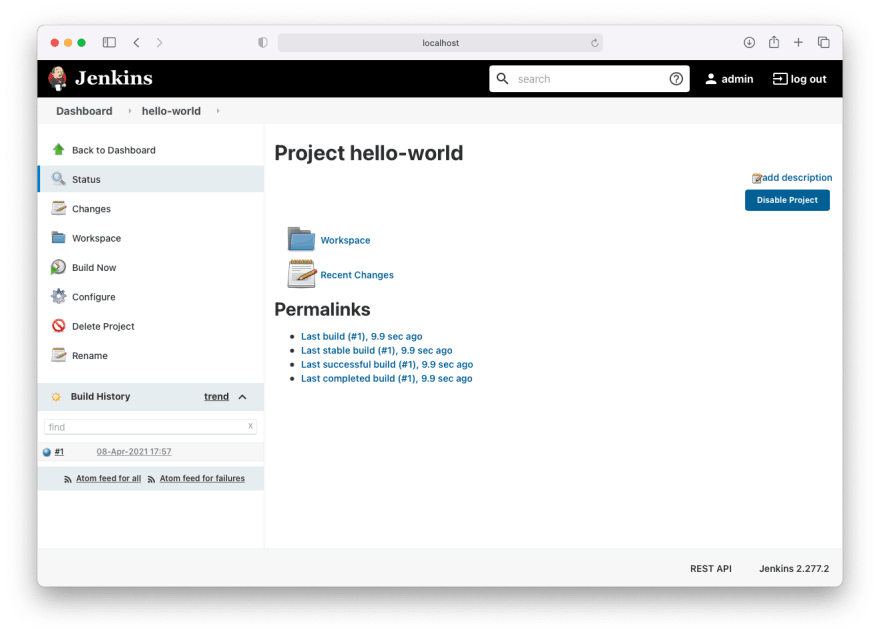Click the Build History sun weather icon
This screenshot has width=880, height=636.
pos(56,397)
